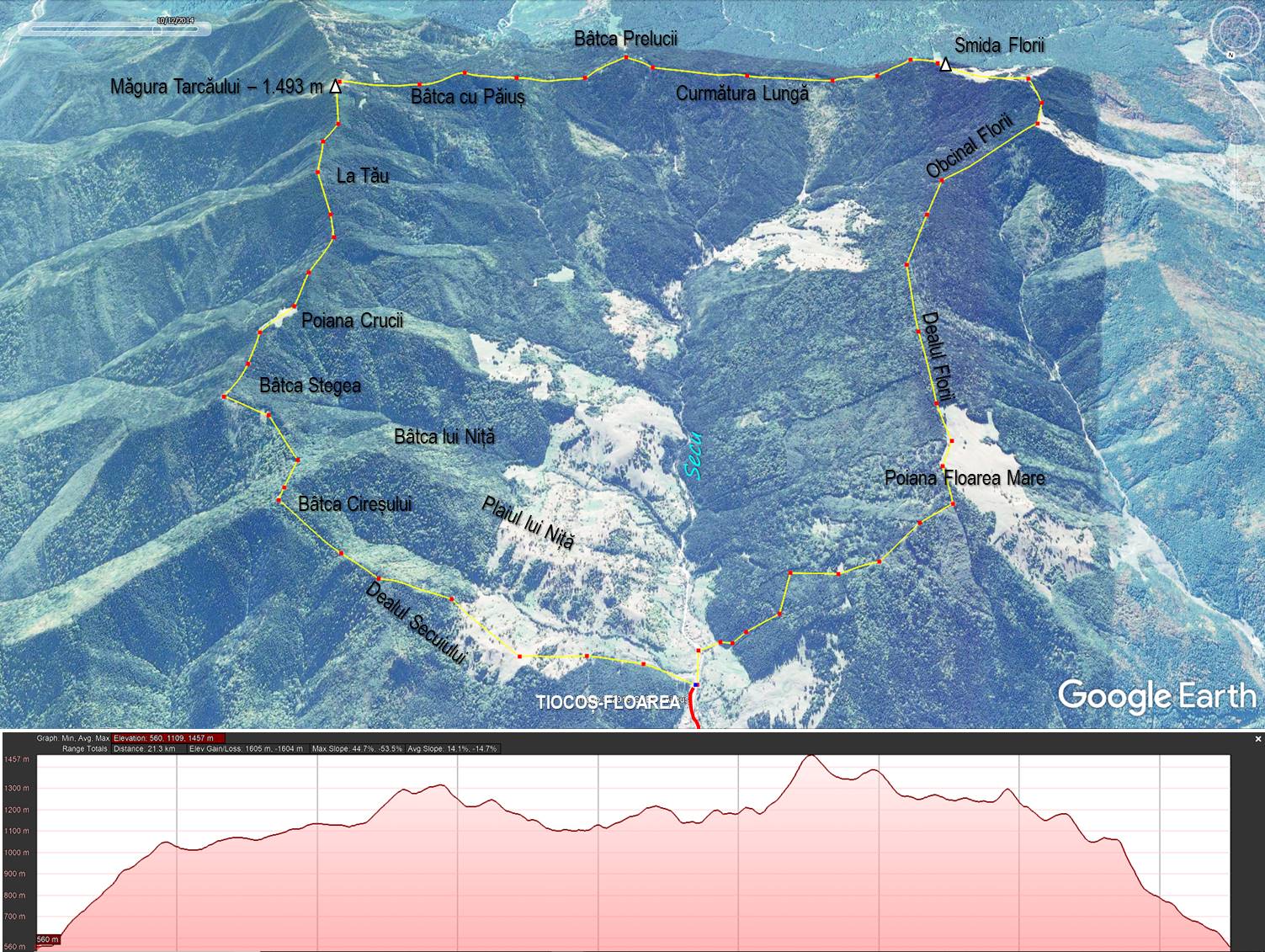Click the N north marker on the compass

pos(1231,54)
